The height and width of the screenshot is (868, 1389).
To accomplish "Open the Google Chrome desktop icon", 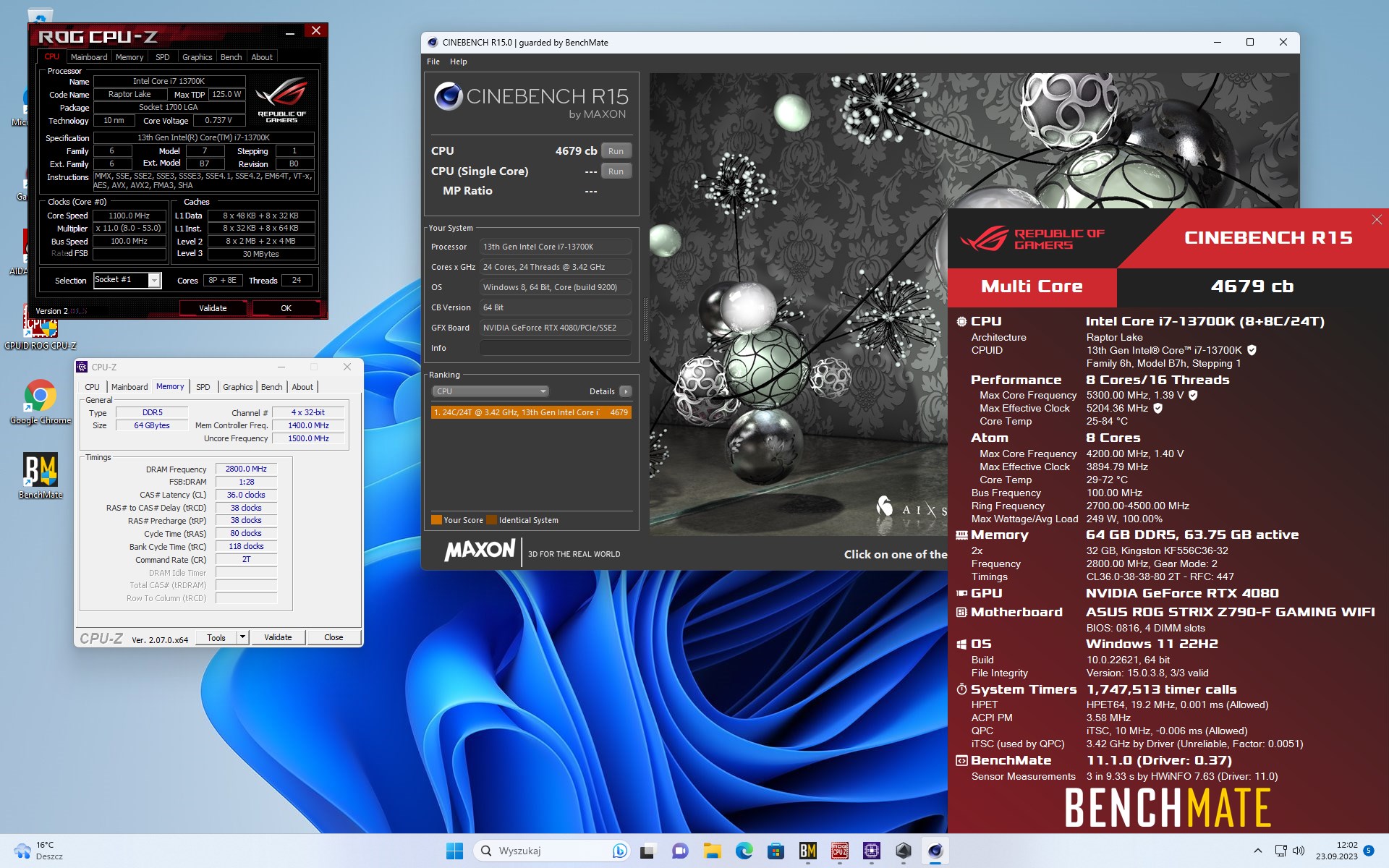I will 41,401.
